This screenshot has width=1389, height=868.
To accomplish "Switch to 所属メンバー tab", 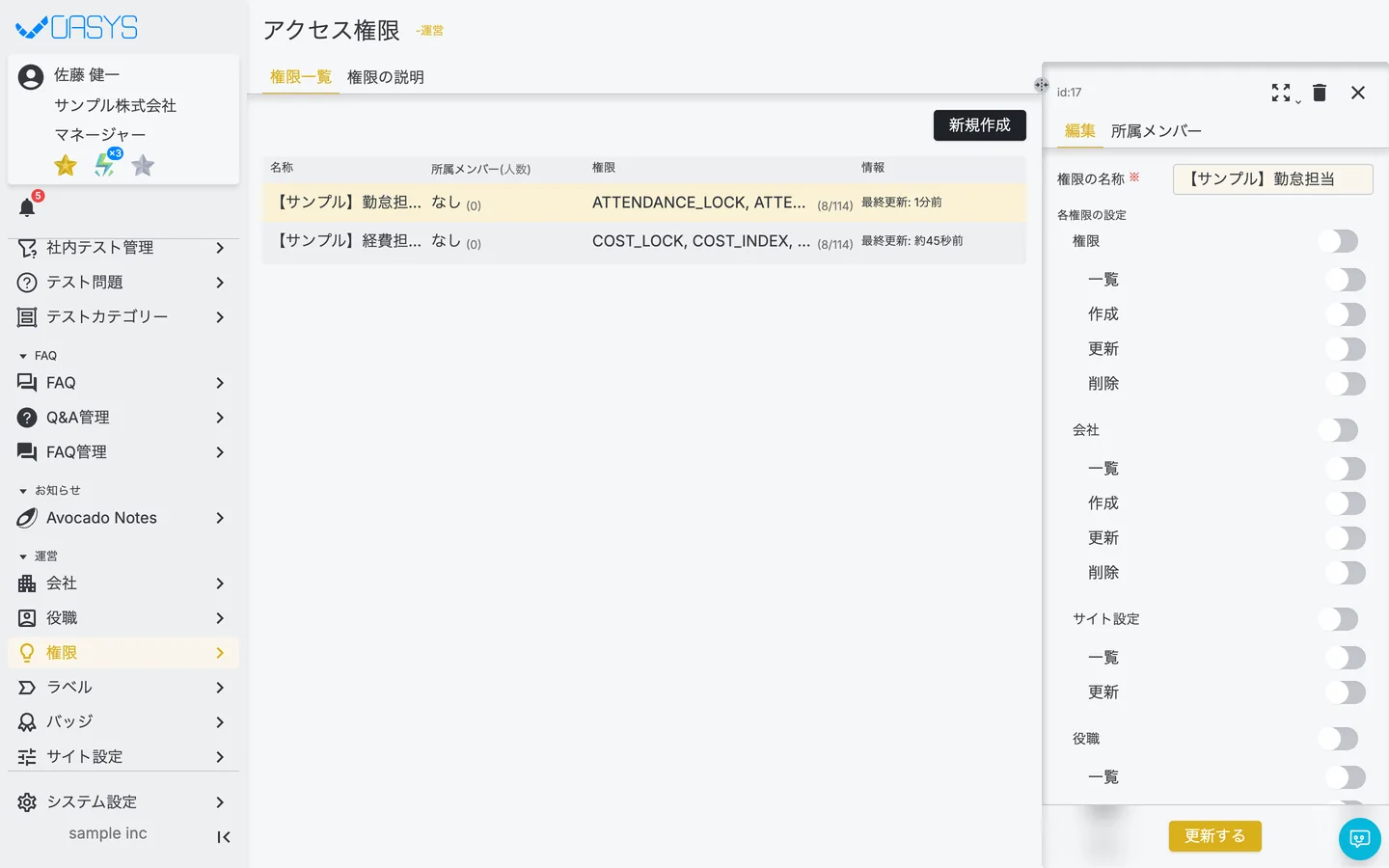I will point(1156,131).
